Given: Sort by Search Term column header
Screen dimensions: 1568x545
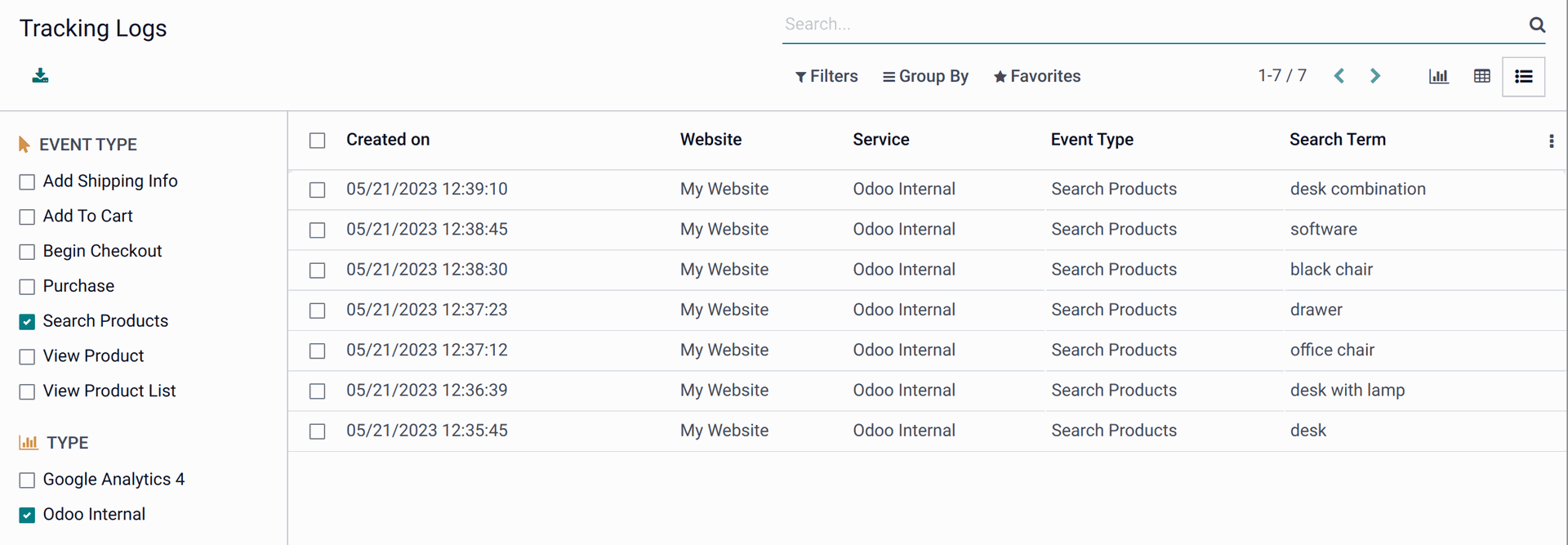Looking at the screenshot, I should [1338, 140].
